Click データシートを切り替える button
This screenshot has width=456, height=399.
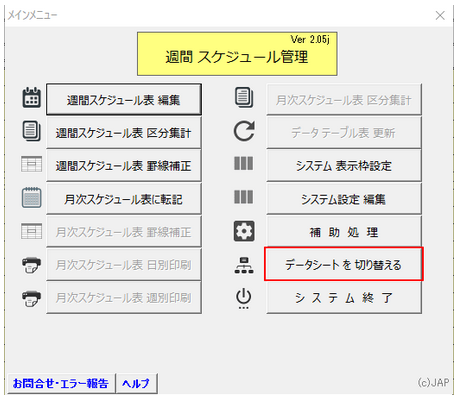pos(344,264)
